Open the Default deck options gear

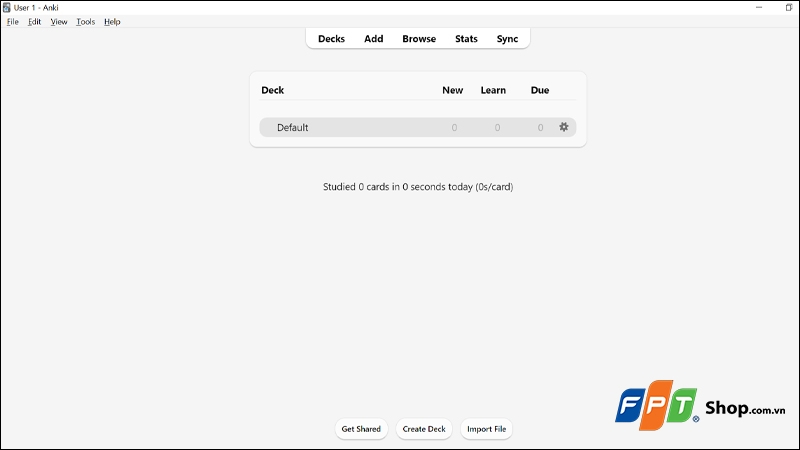(563, 127)
